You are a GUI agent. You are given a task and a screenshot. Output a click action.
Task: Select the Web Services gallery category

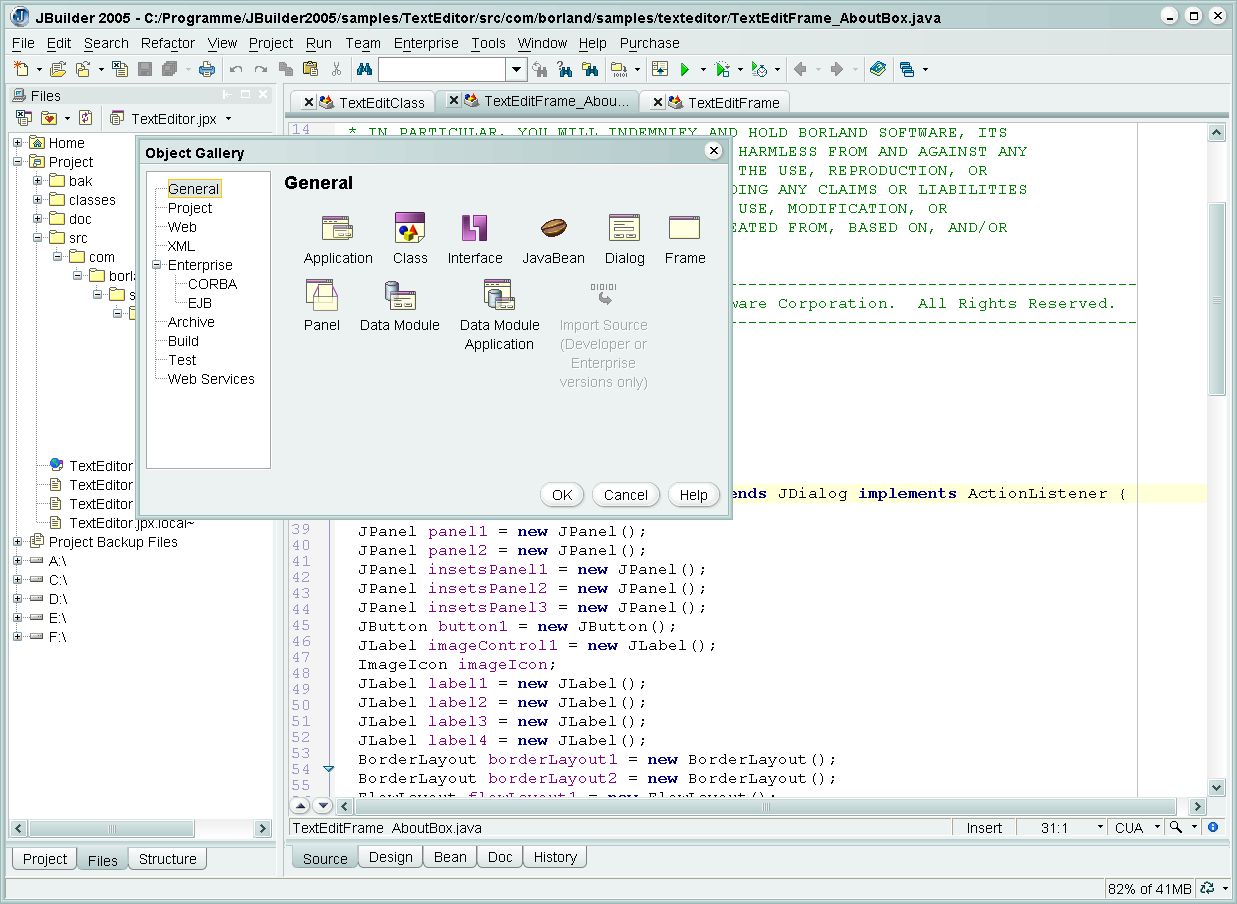tap(211, 379)
